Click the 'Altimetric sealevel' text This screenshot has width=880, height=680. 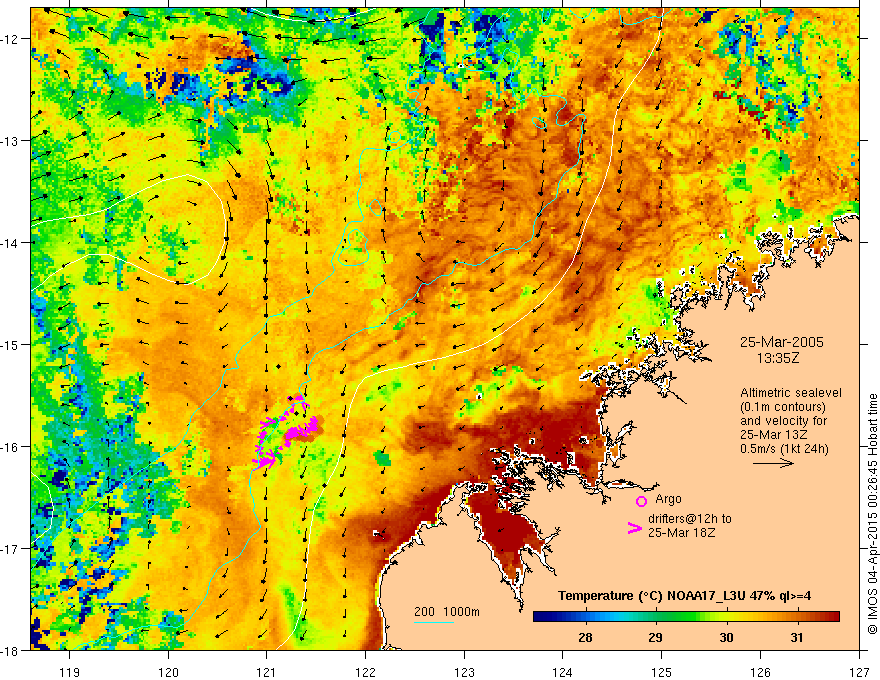coord(791,393)
